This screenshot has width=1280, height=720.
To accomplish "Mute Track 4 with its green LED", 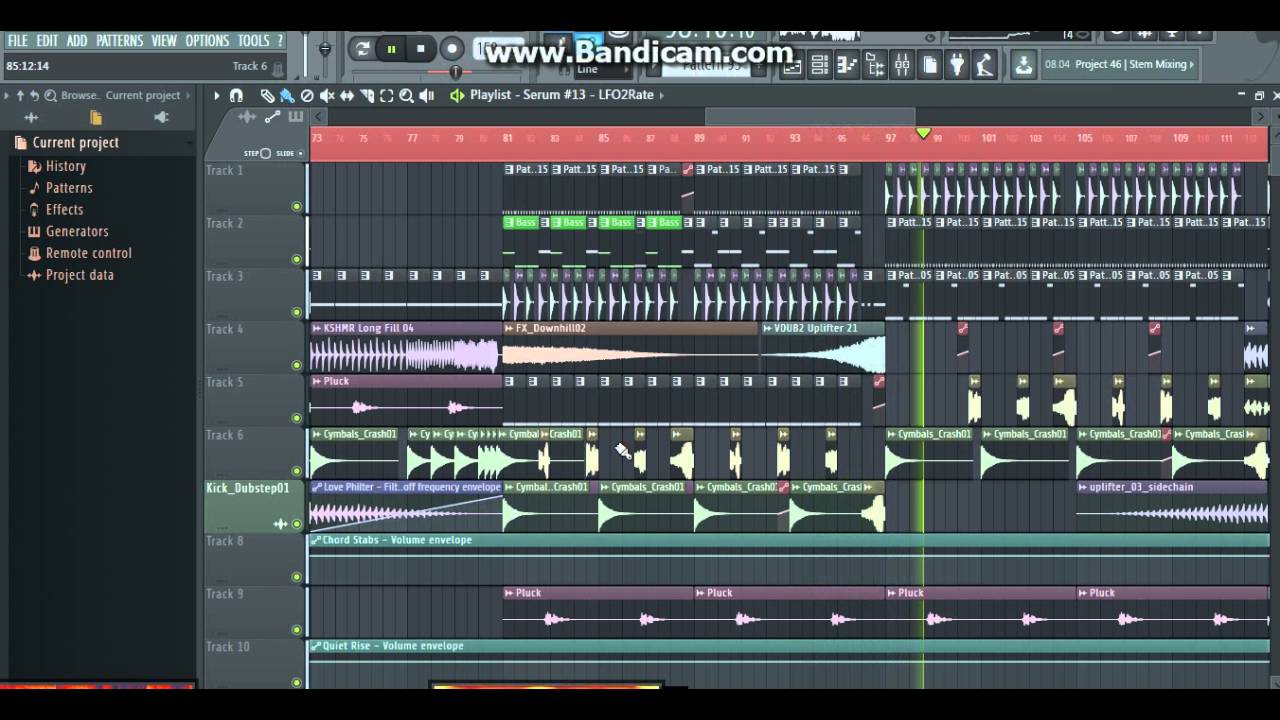I will click(296, 365).
